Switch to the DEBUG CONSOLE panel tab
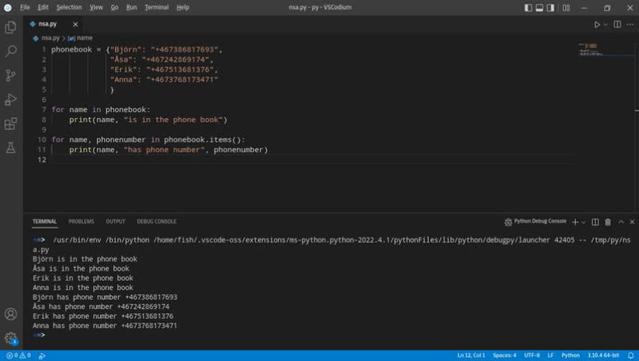 point(156,222)
